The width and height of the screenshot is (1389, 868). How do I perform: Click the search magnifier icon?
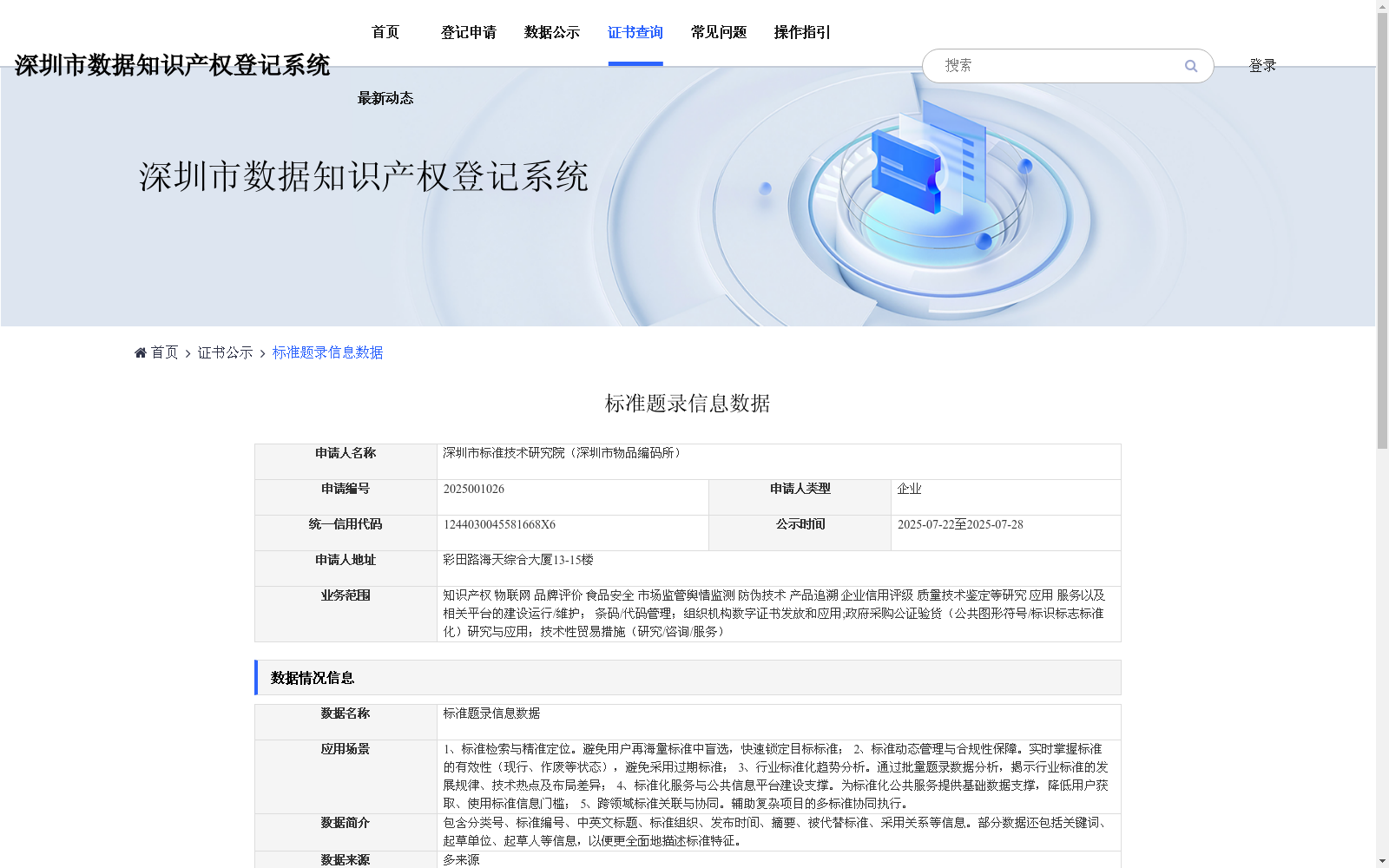tap(1191, 66)
